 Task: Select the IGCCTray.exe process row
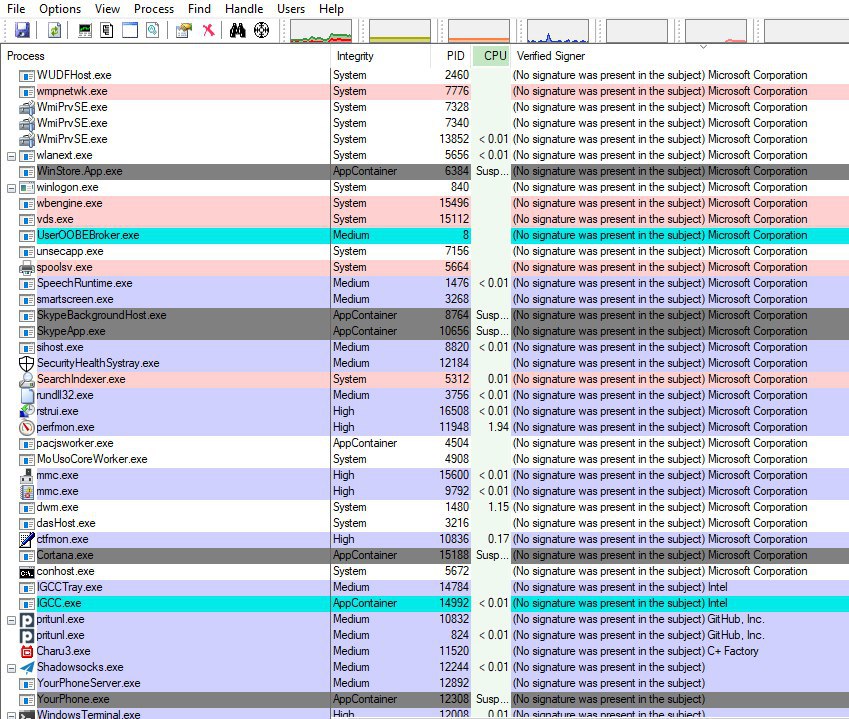[x=424, y=587]
